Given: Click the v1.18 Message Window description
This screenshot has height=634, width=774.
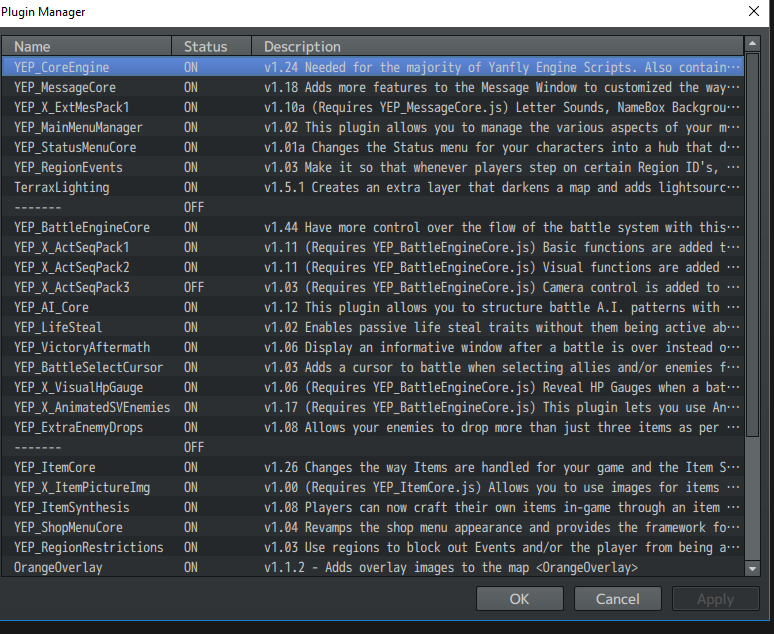Looking at the screenshot, I should [x=502, y=87].
